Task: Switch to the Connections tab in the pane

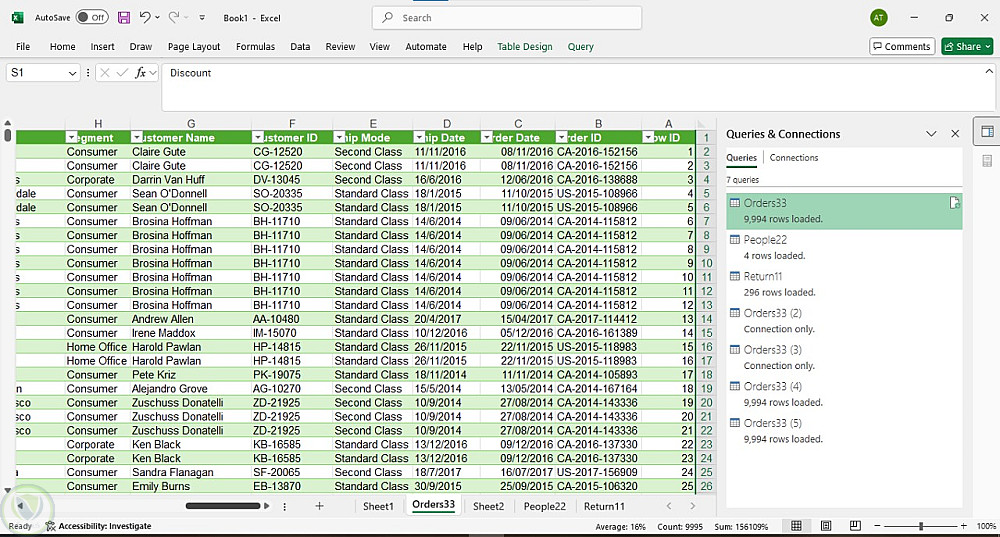Action: [793, 158]
